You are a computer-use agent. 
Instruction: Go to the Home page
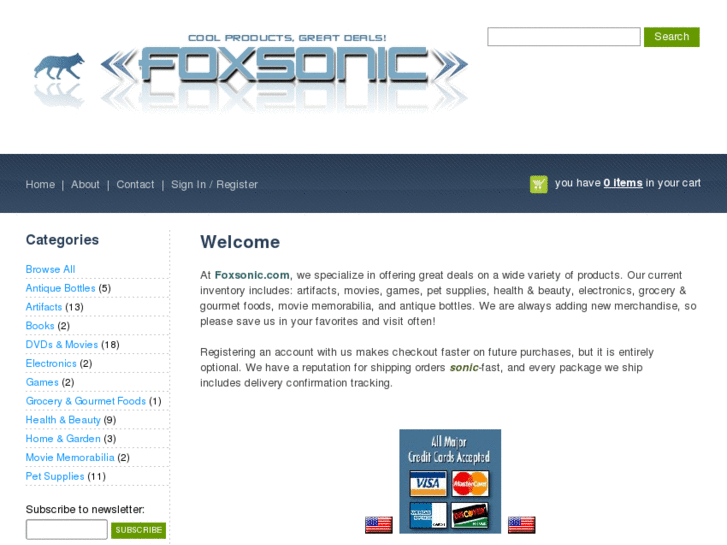[x=40, y=185]
